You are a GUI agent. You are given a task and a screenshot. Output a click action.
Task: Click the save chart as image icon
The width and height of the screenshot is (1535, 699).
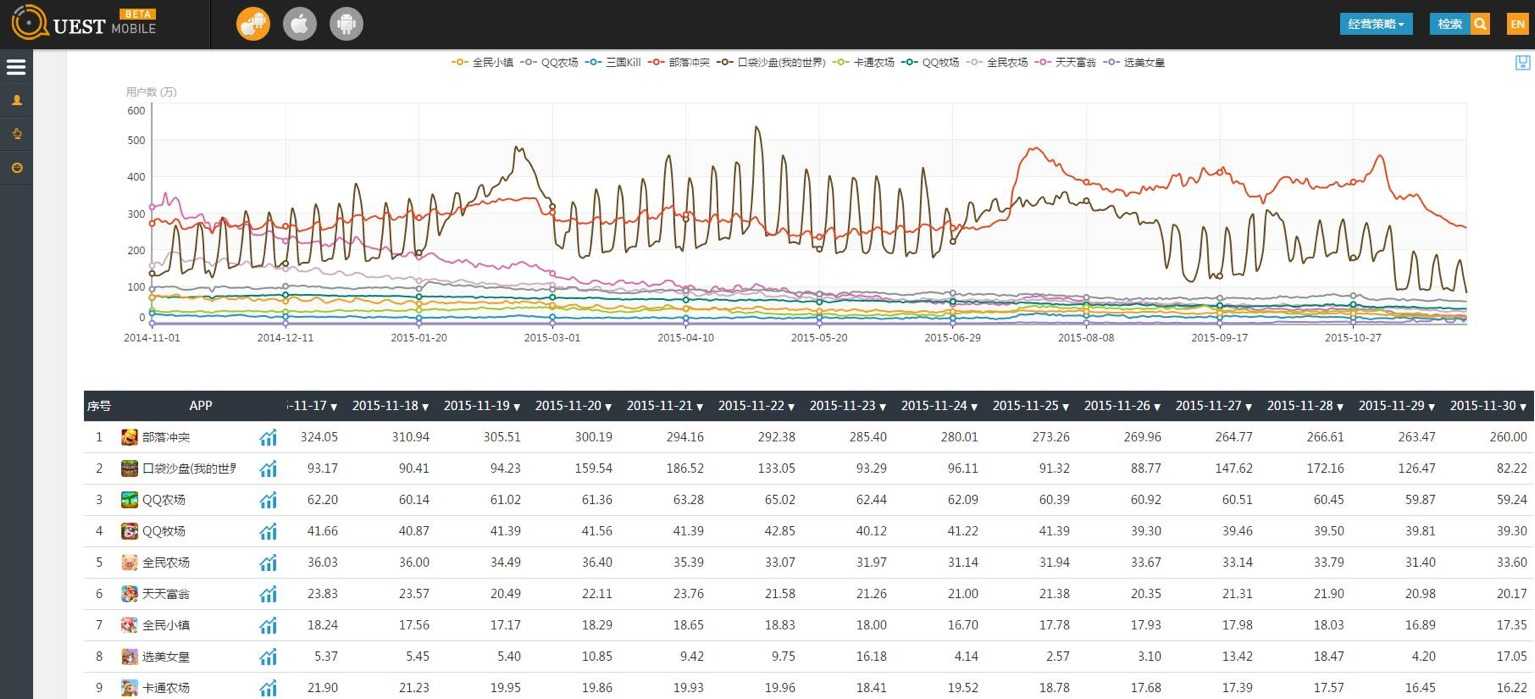1522,63
